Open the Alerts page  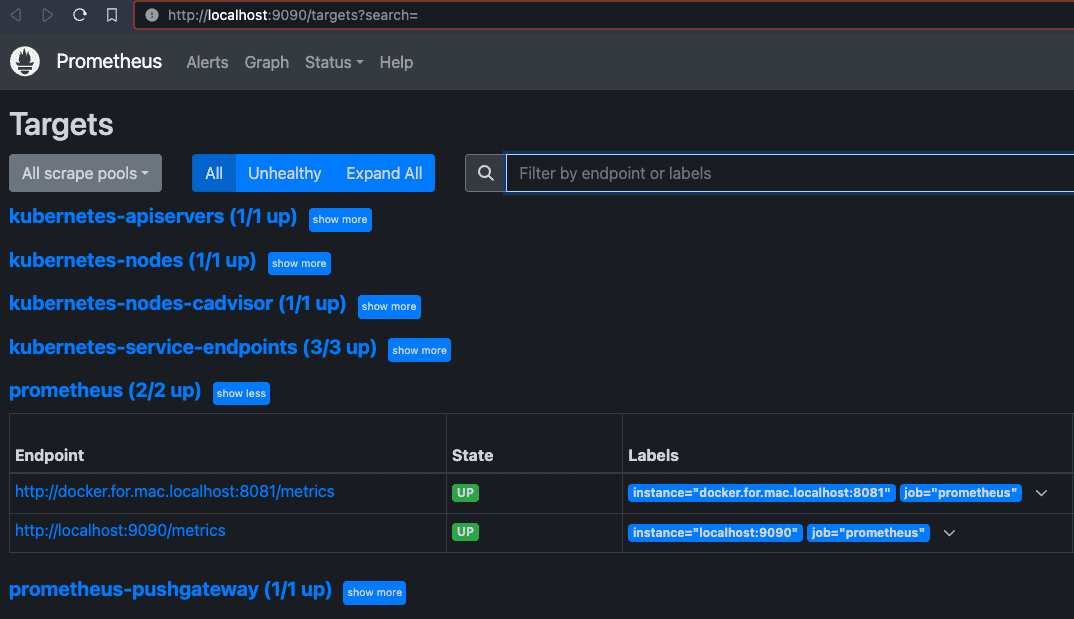click(x=208, y=62)
